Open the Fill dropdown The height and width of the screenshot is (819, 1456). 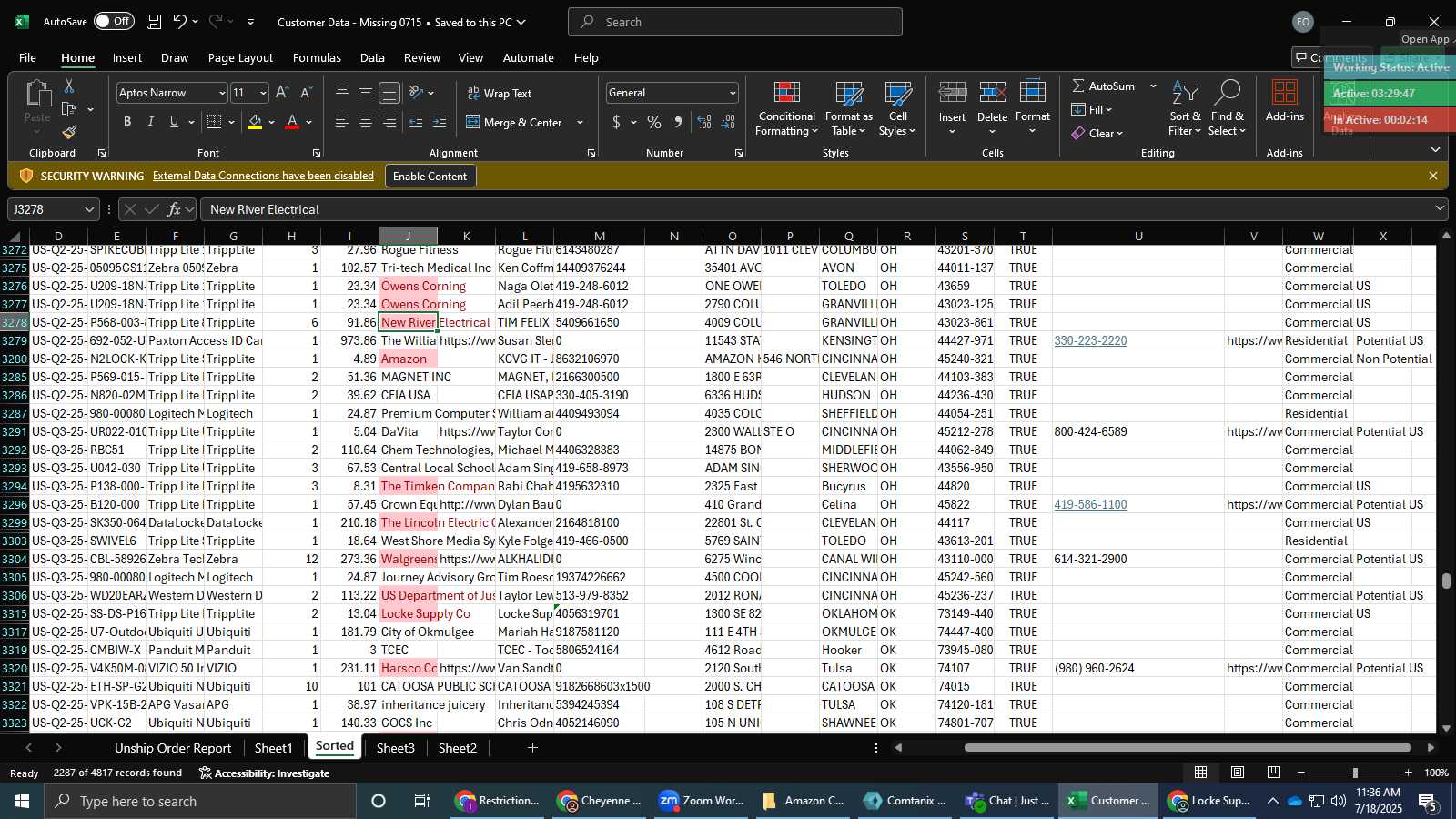1092,109
